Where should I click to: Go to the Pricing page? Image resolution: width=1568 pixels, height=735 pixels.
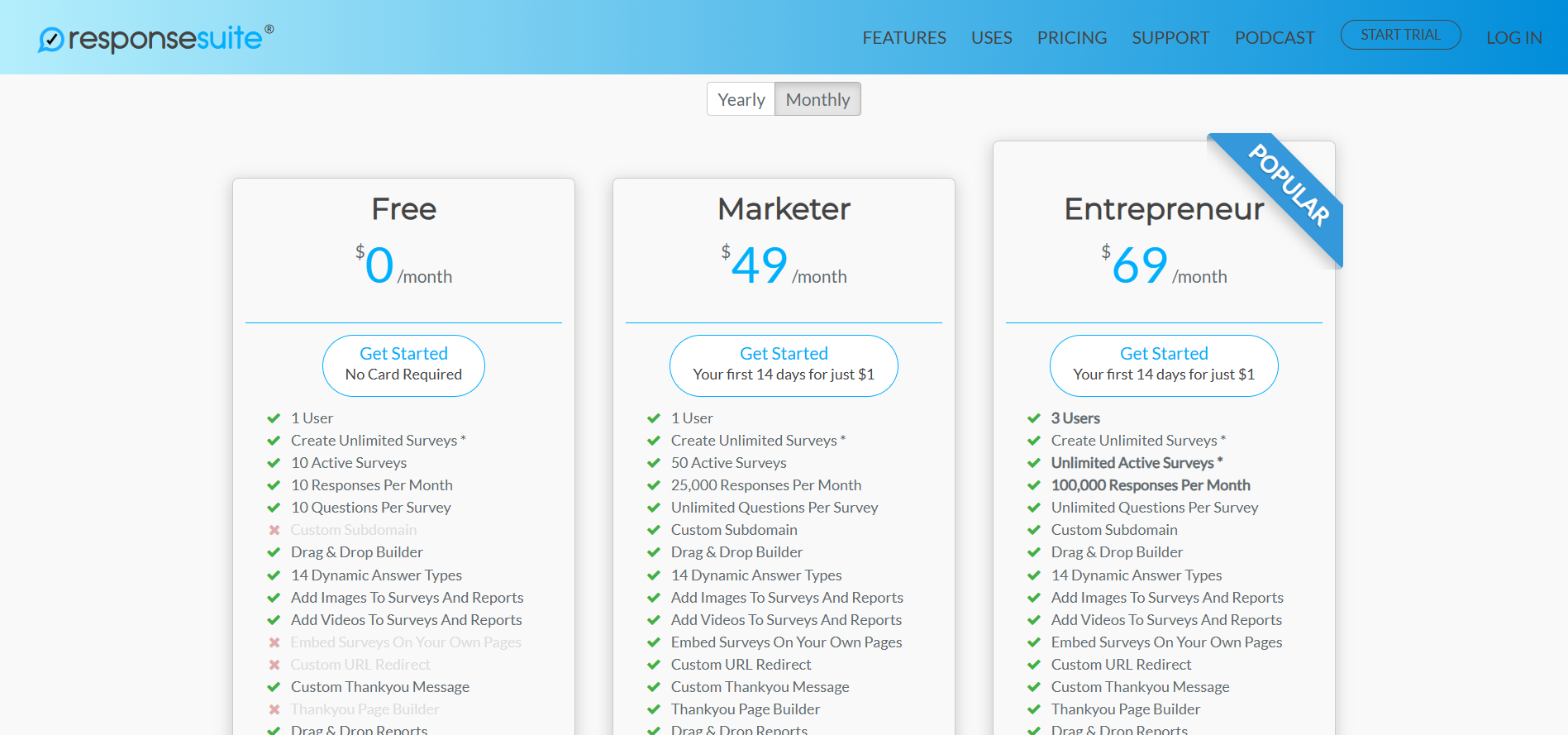[x=1071, y=38]
